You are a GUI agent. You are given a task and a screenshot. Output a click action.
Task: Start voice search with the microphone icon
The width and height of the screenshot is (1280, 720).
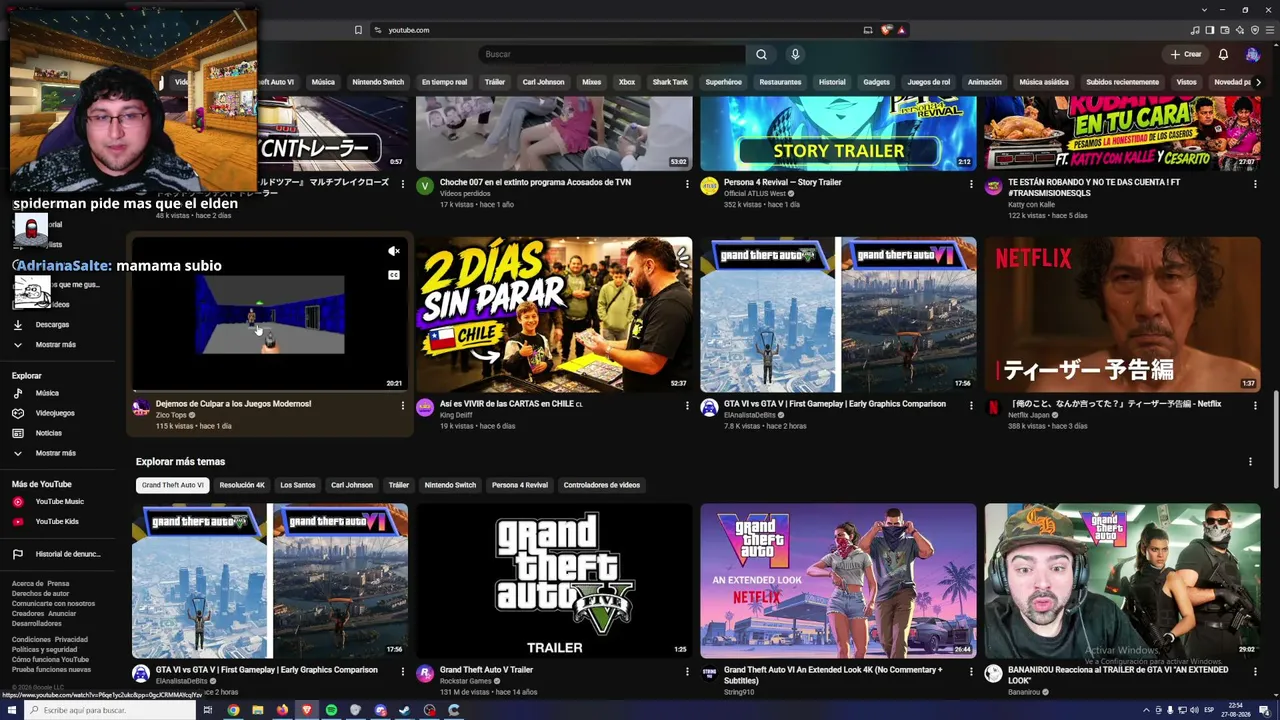coord(795,54)
